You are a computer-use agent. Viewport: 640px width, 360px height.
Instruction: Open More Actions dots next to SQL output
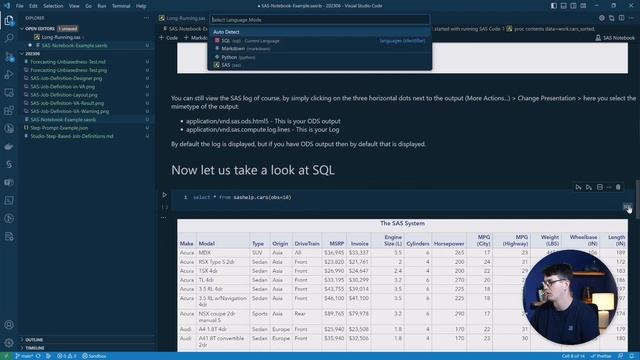pyautogui.click(x=164, y=218)
